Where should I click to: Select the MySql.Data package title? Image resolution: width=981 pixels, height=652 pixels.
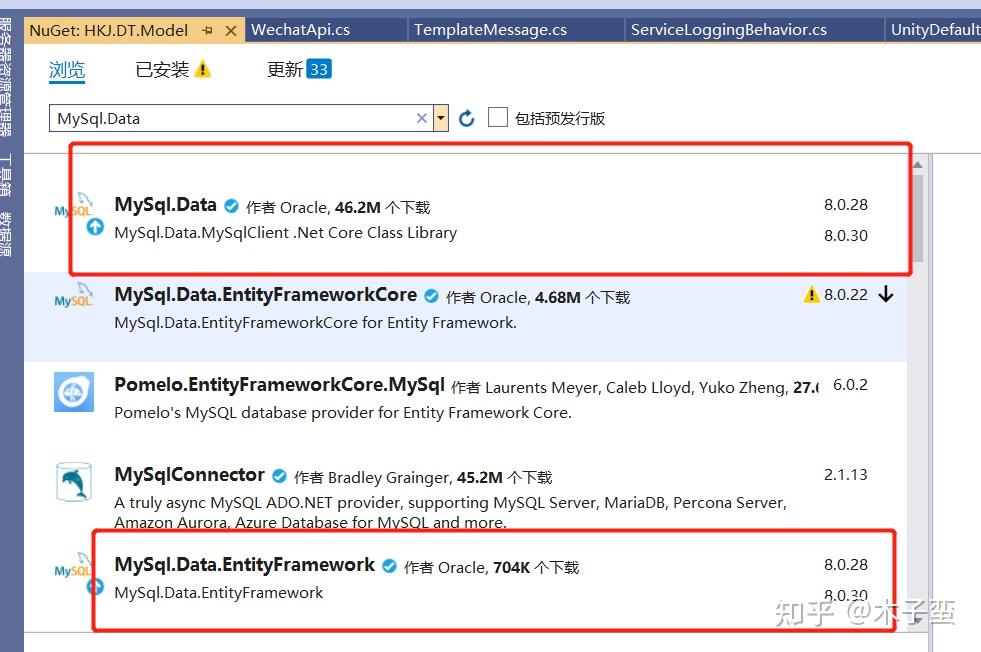[166, 205]
